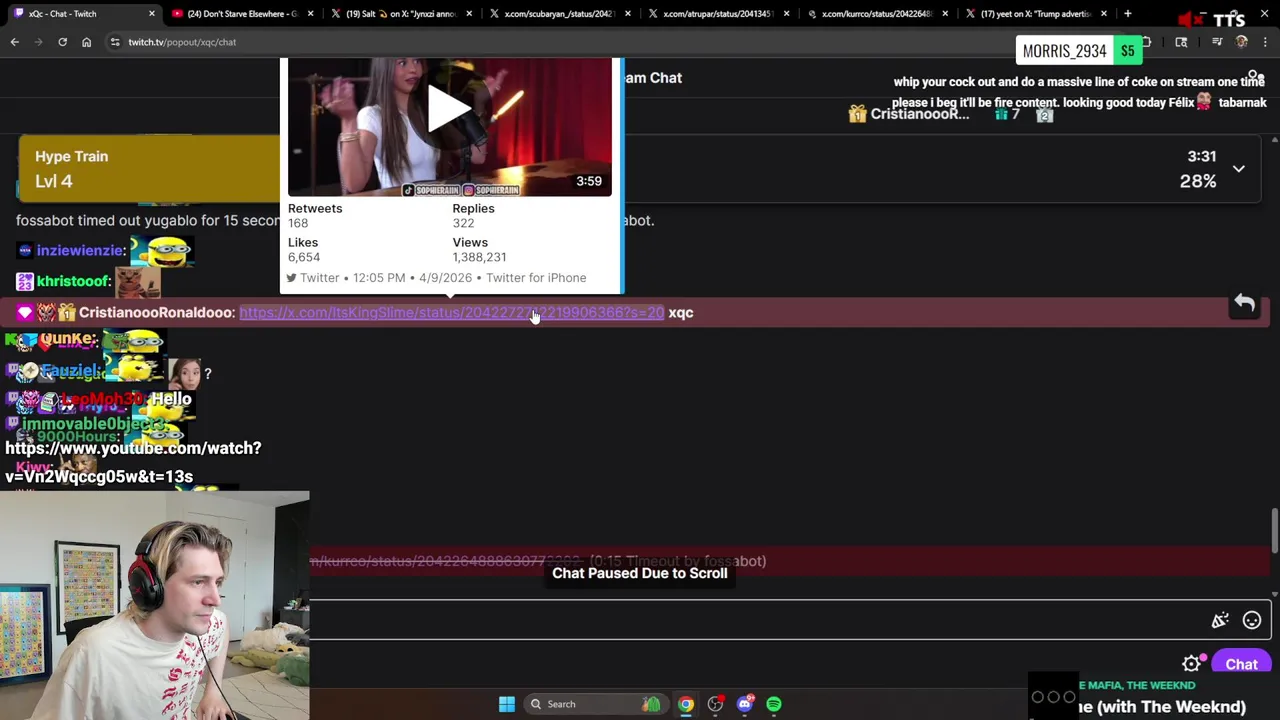
Task: Open Discord from the taskbar
Action: point(745,704)
